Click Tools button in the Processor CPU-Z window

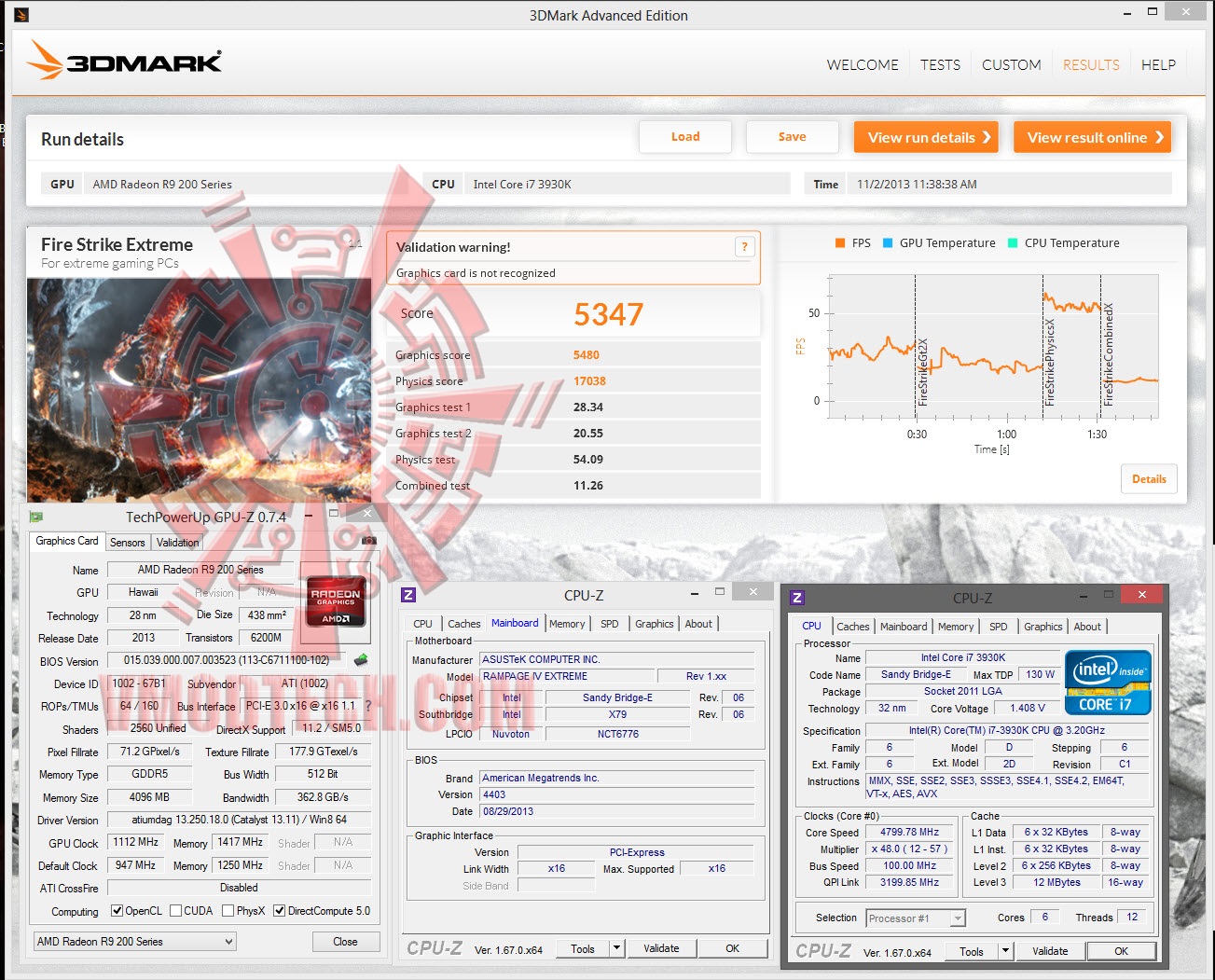click(x=972, y=951)
